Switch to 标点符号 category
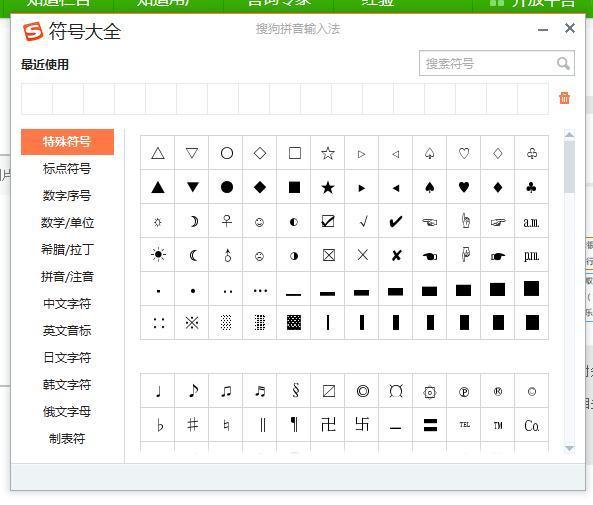 point(67,169)
